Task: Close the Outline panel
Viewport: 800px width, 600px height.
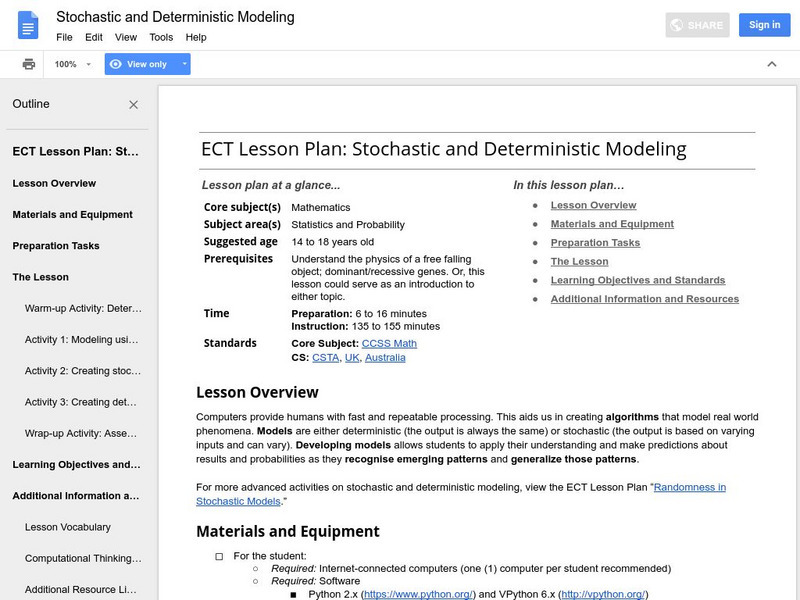Action: pos(134,104)
